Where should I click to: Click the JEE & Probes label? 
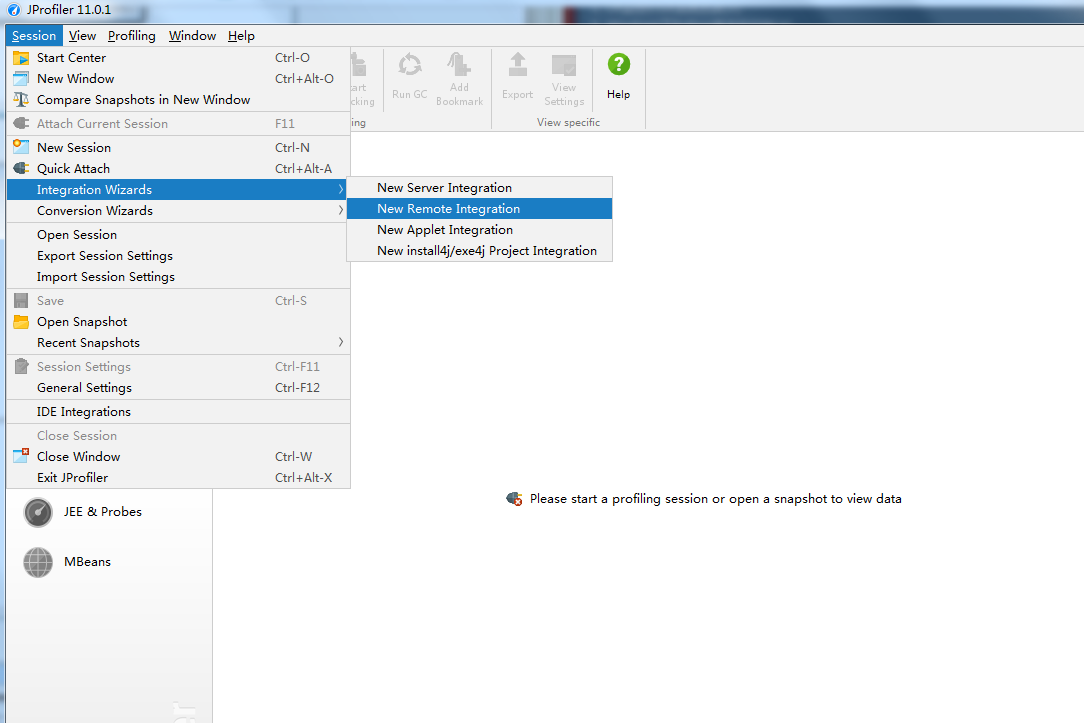point(103,511)
